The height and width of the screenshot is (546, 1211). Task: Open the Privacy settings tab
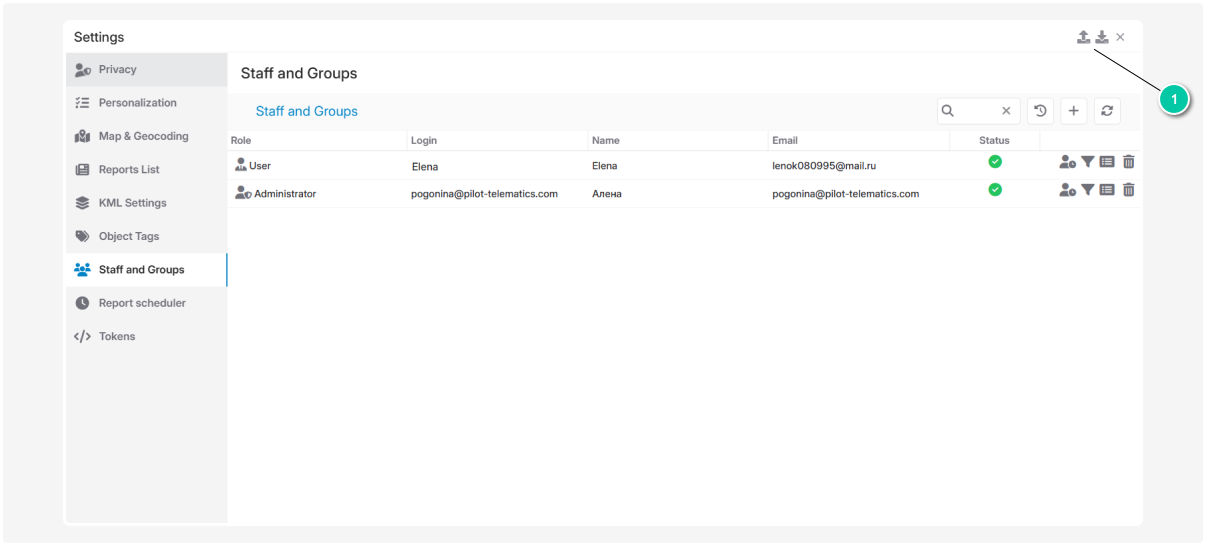117,70
